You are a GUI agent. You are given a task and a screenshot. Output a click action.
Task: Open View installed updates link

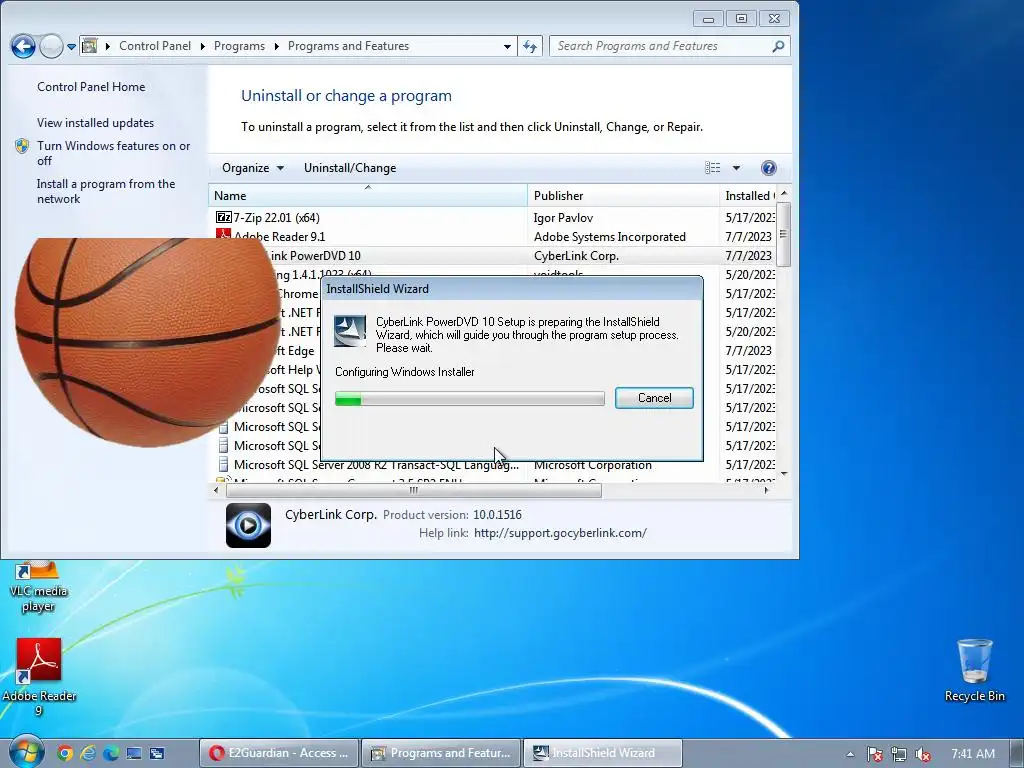[95, 123]
